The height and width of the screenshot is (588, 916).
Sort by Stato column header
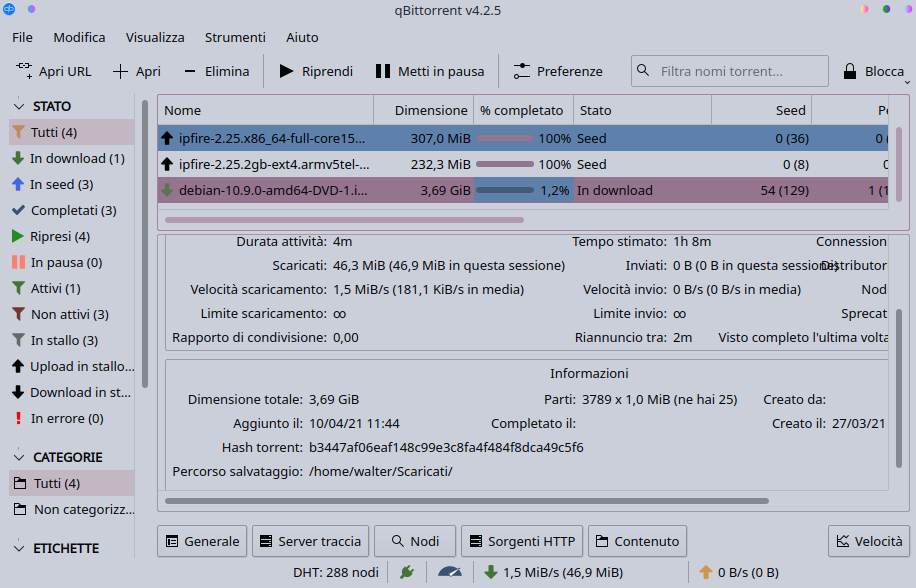pos(643,110)
